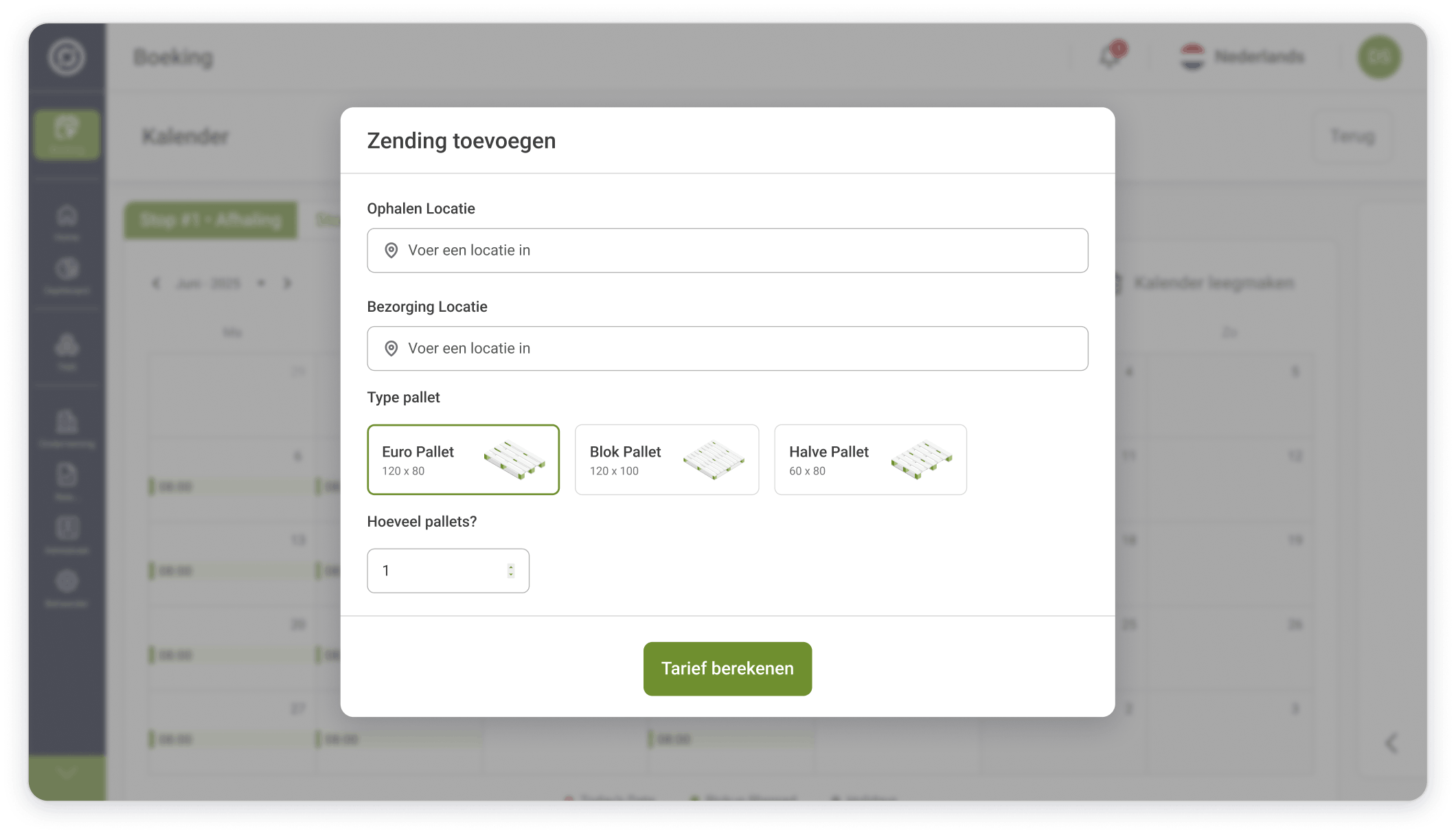Choose the Halve Pallet 60 x 80 option
The width and height of the screenshot is (1456, 835).
(x=869, y=459)
